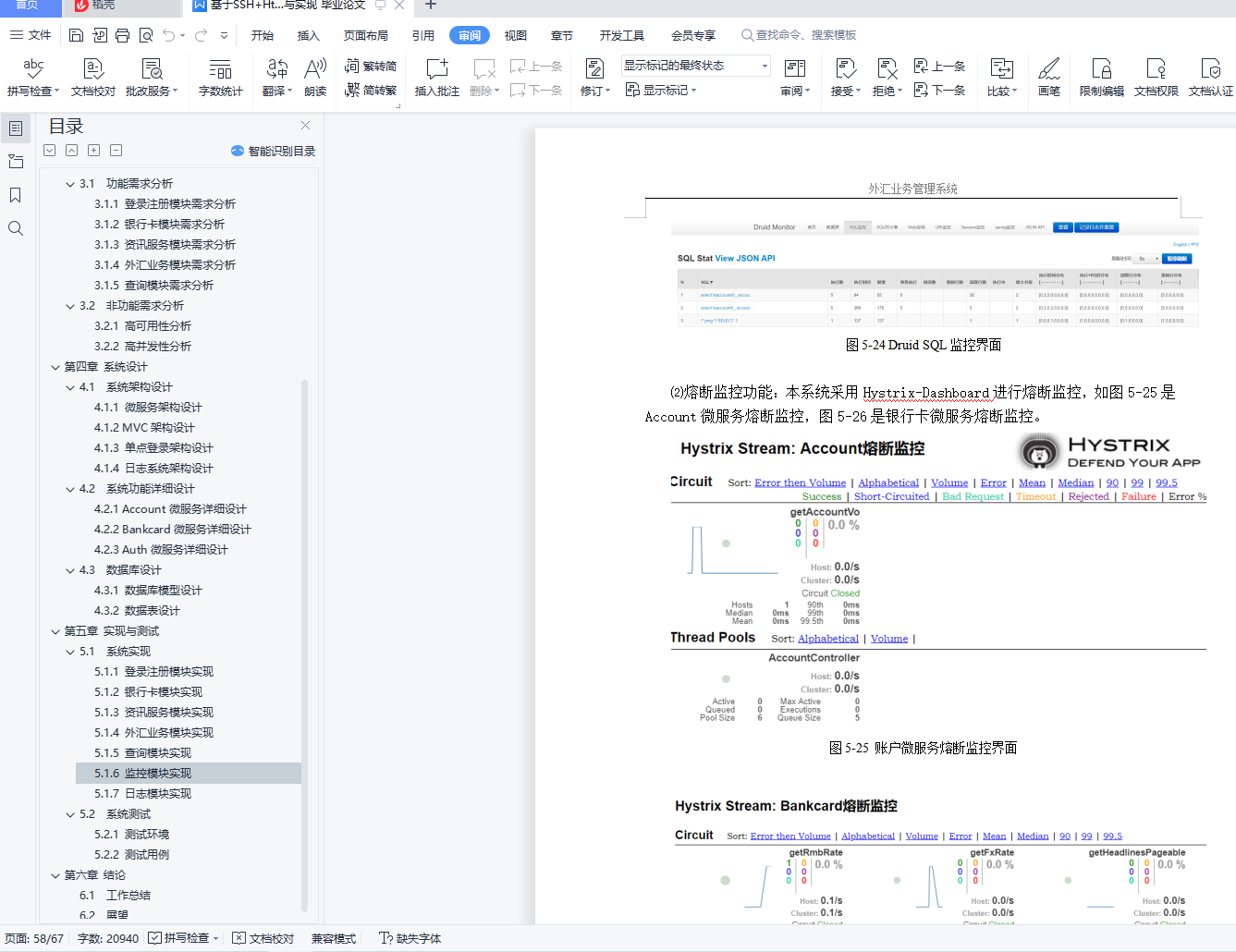Convert text using 简转繁

371,91
